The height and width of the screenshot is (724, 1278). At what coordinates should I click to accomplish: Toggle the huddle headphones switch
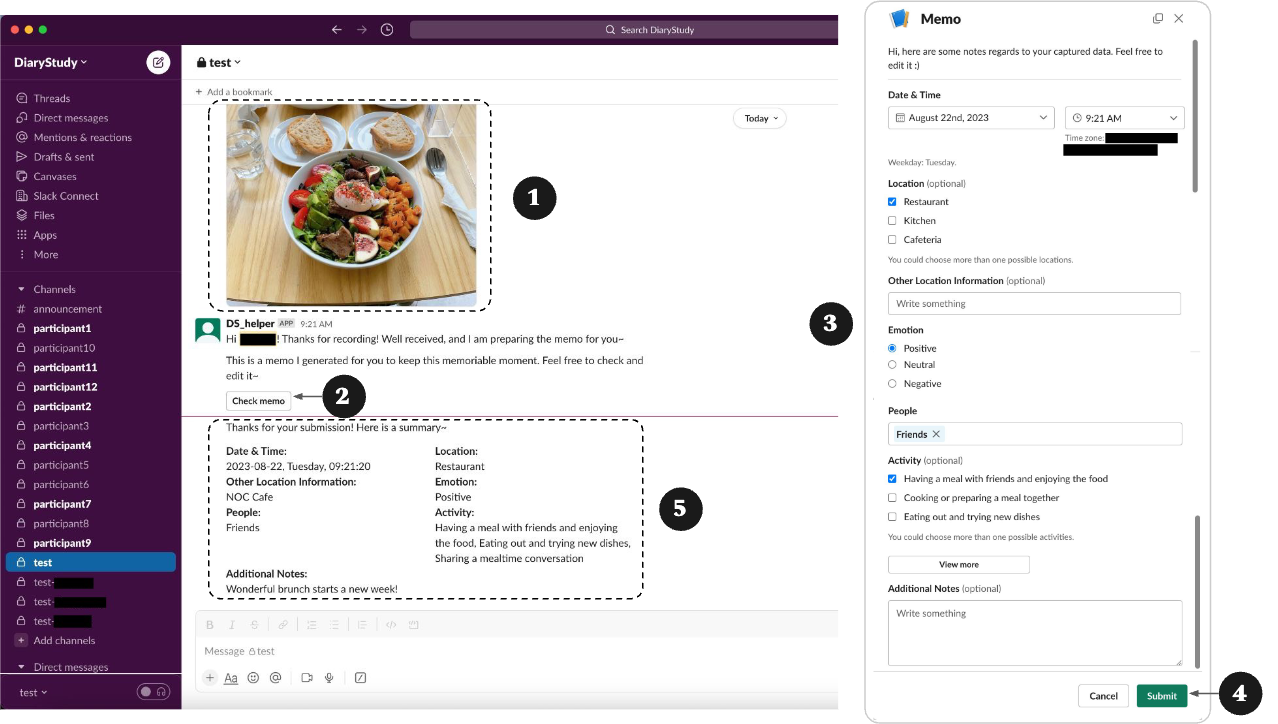pos(153,692)
